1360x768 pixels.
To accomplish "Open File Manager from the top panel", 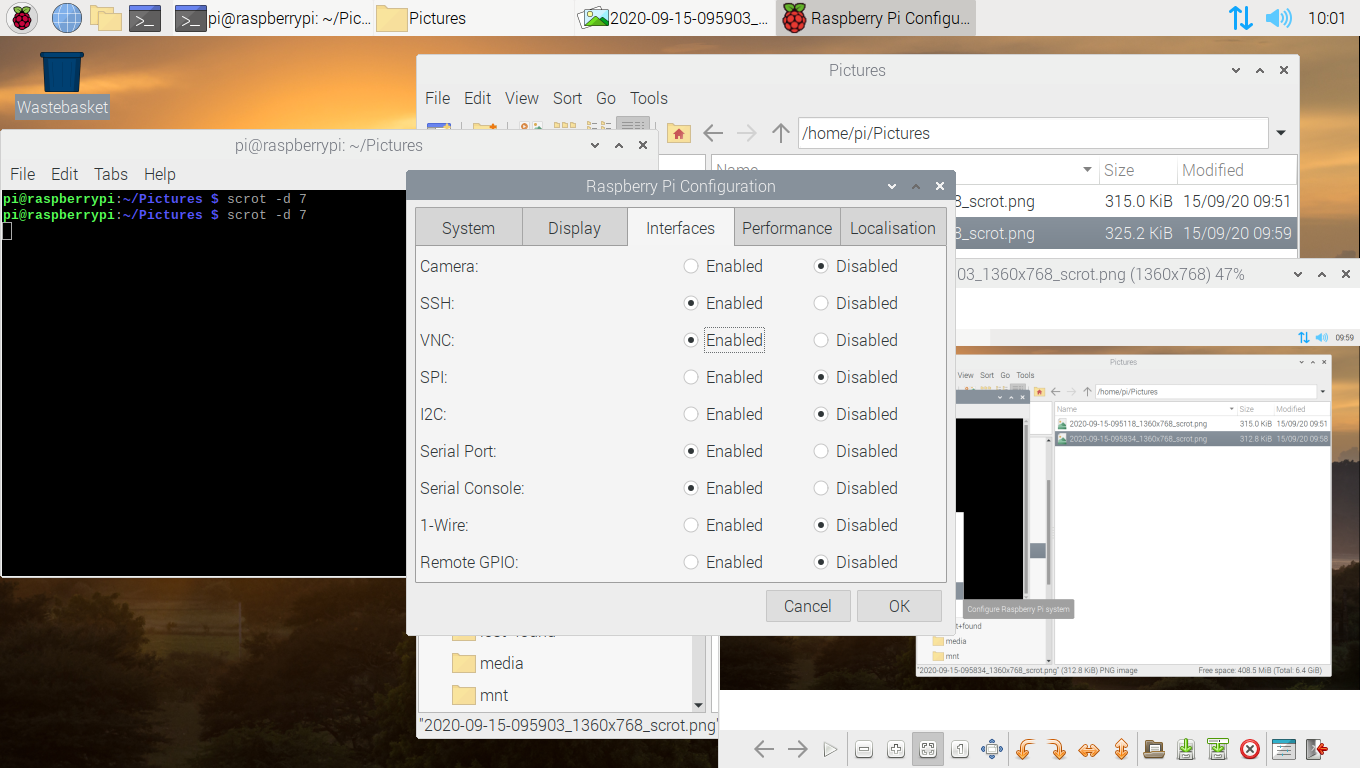I will [x=106, y=18].
